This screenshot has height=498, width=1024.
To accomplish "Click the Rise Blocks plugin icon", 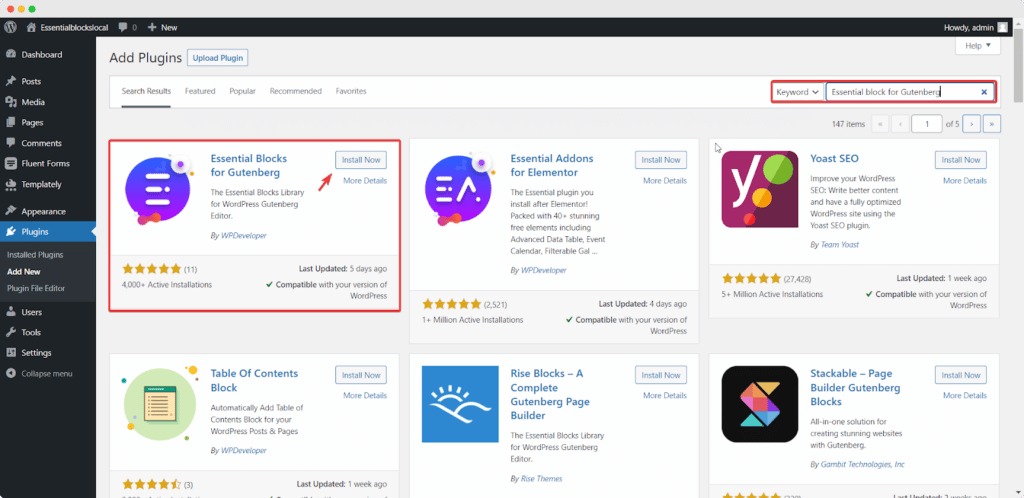I will tap(460, 404).
